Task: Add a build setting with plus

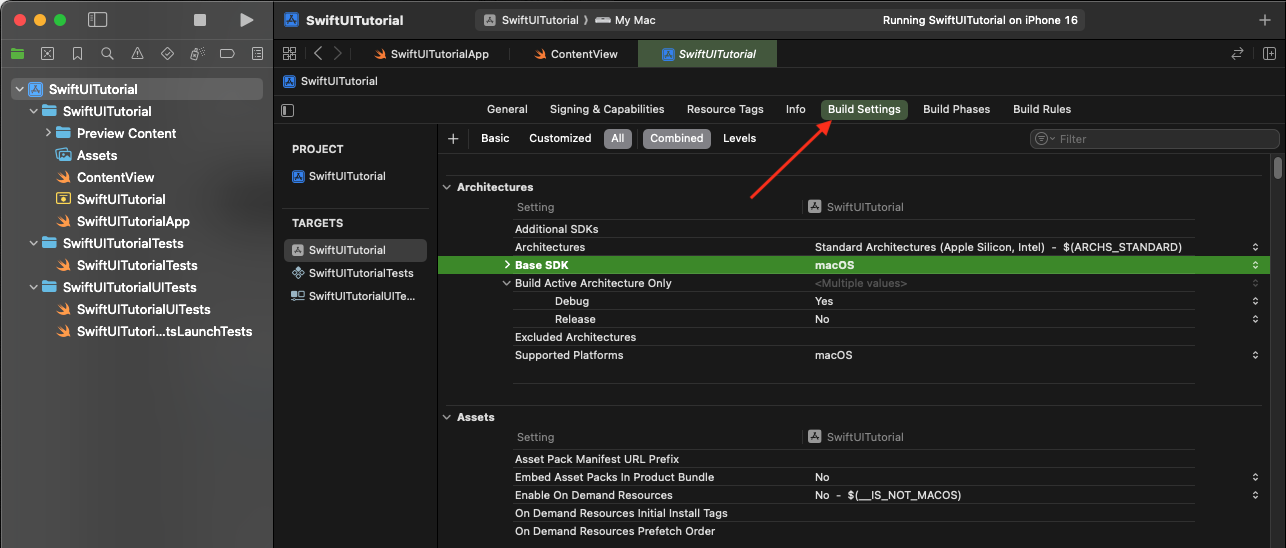Action: coord(453,139)
